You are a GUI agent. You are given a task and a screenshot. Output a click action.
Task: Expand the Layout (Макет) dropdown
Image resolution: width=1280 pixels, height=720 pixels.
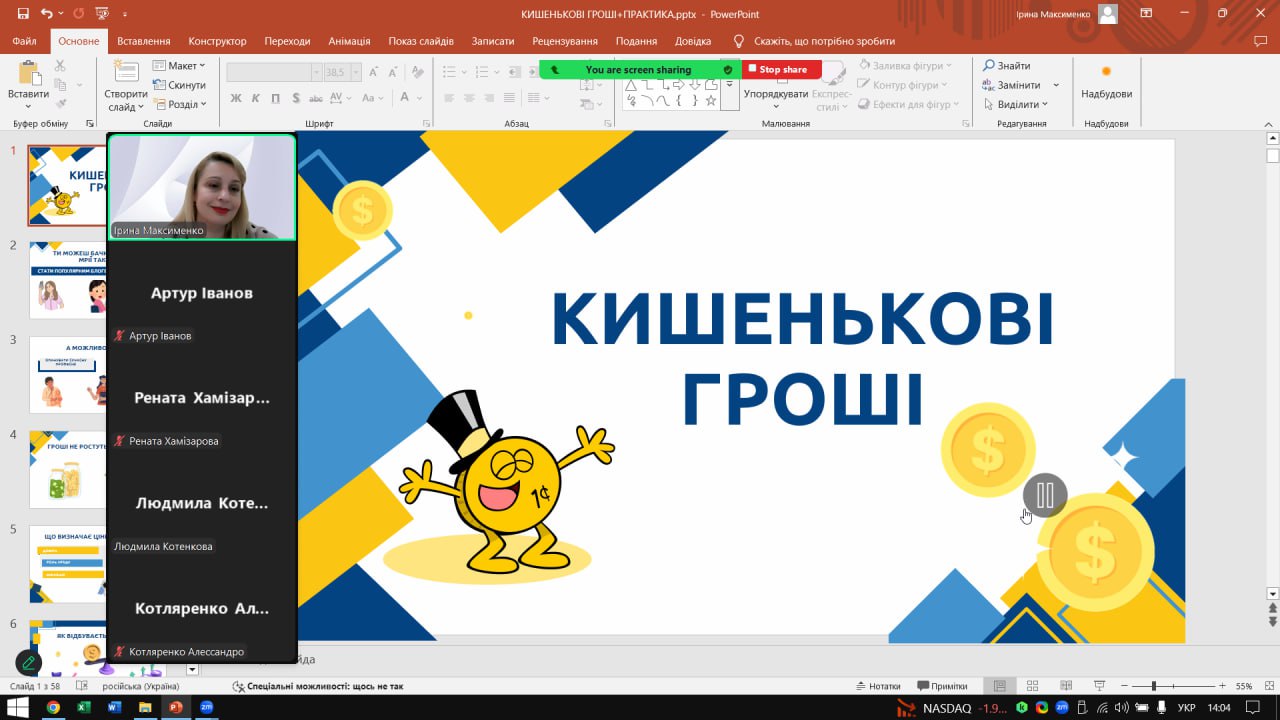tap(180, 66)
